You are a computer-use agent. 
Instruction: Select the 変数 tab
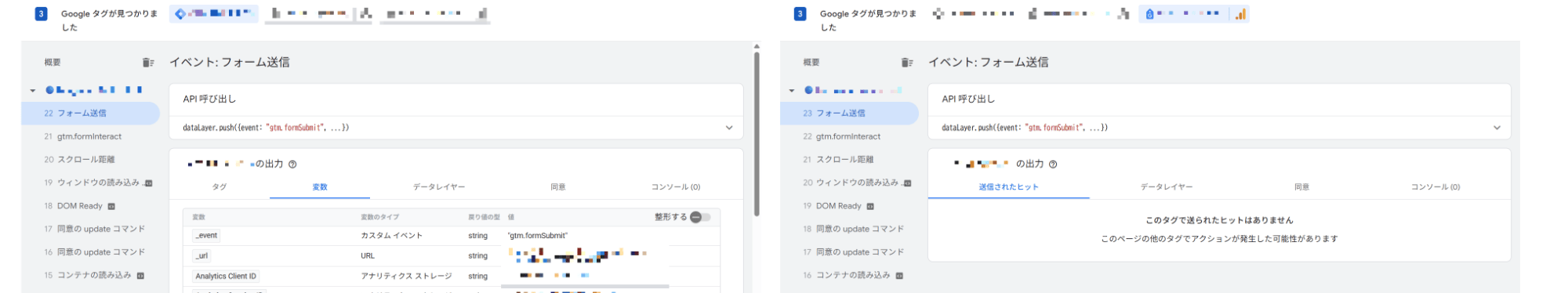(x=320, y=187)
